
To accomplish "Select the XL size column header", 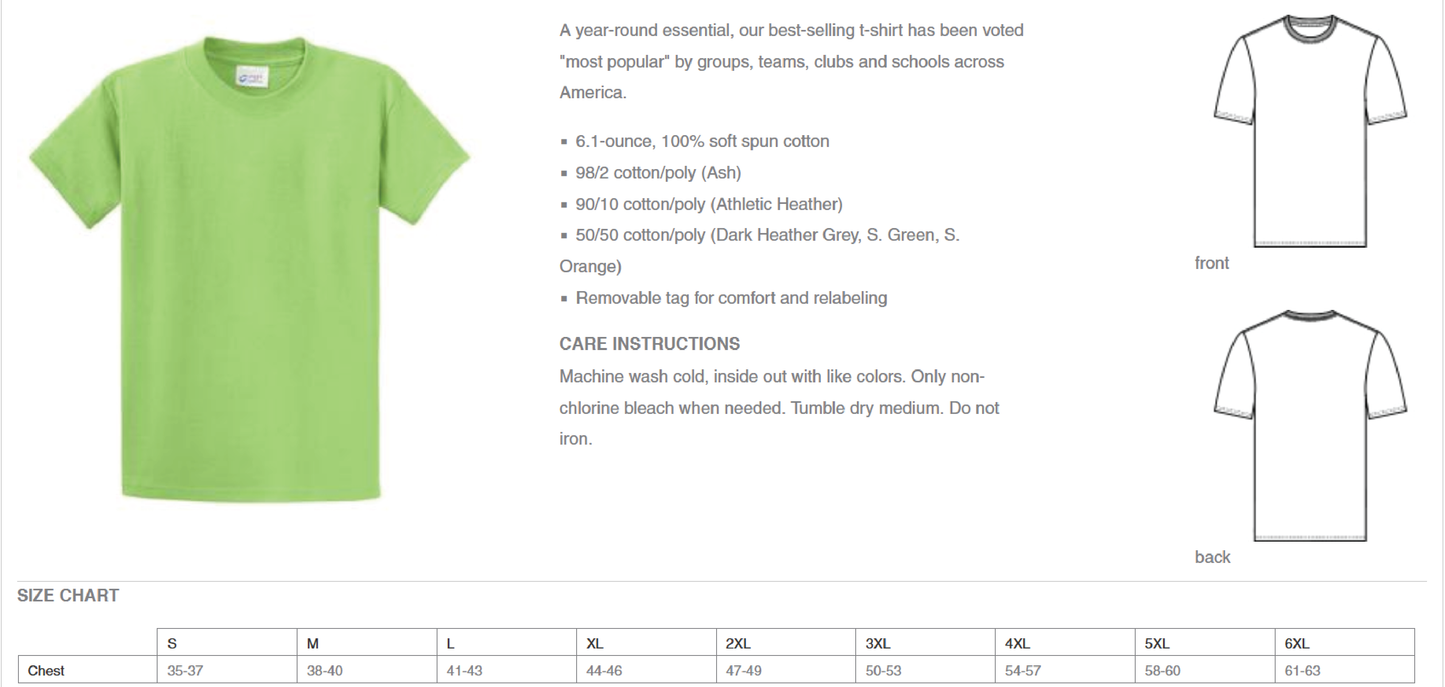I will 647,643.
